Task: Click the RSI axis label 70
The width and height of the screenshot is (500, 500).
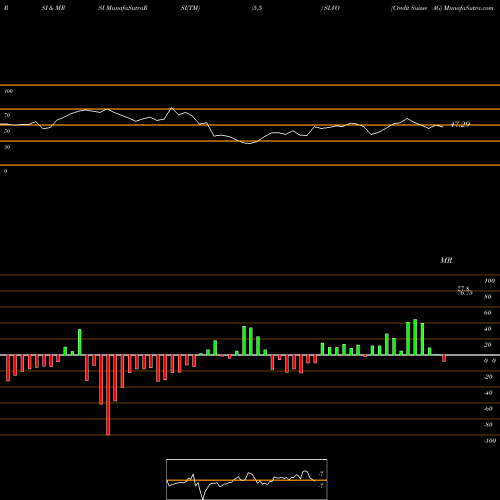Action: pos(7,115)
